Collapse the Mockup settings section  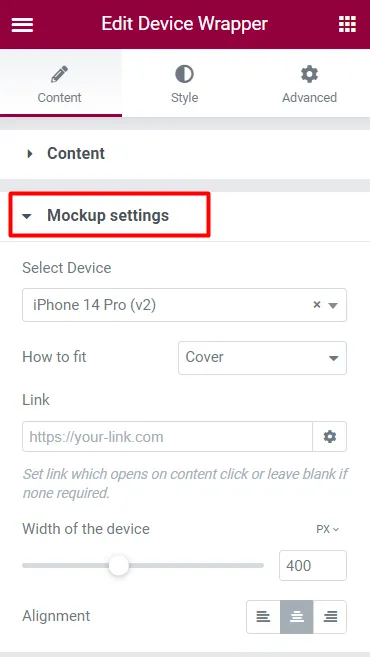coord(109,215)
